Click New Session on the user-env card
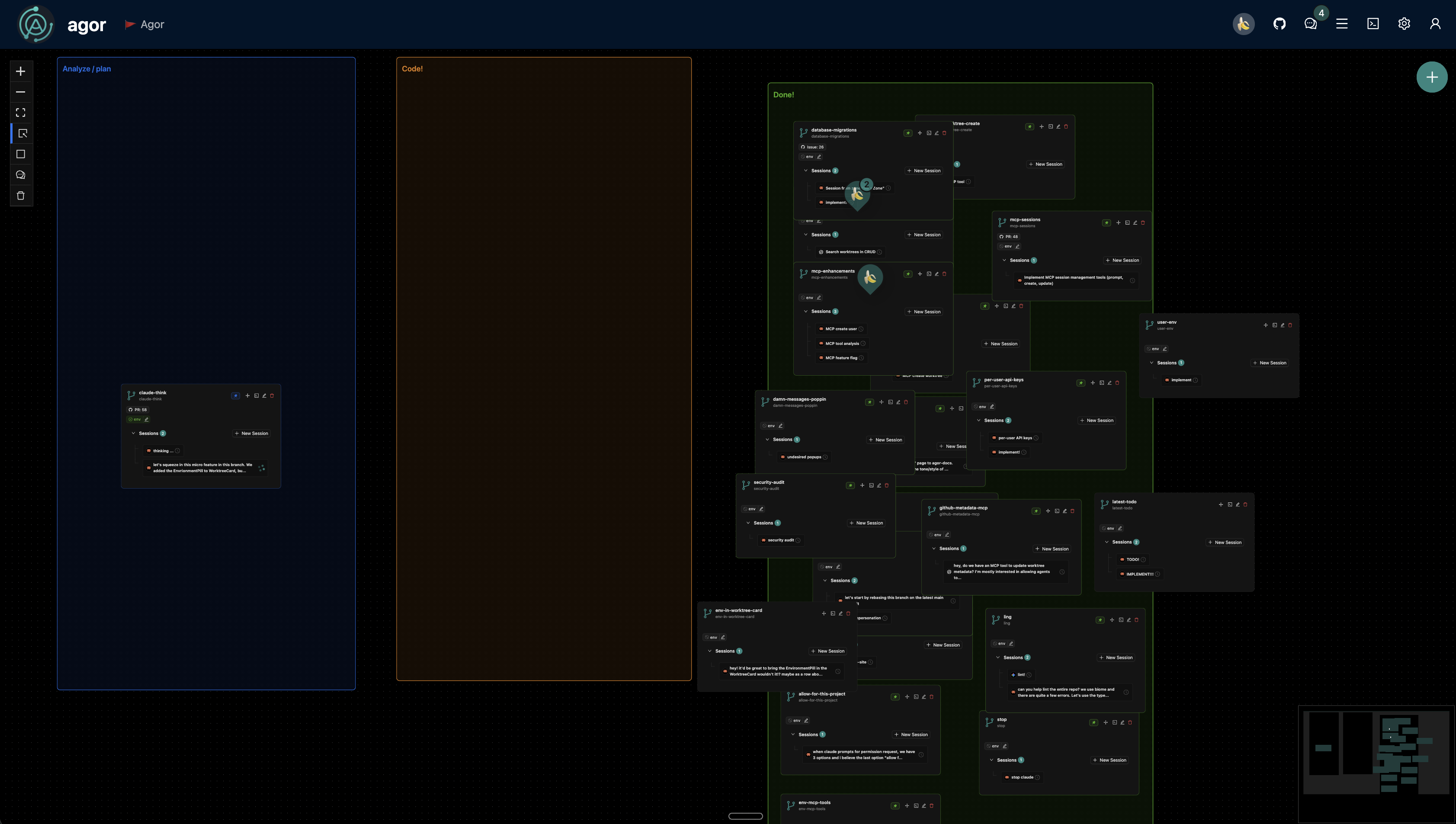 pos(1270,363)
